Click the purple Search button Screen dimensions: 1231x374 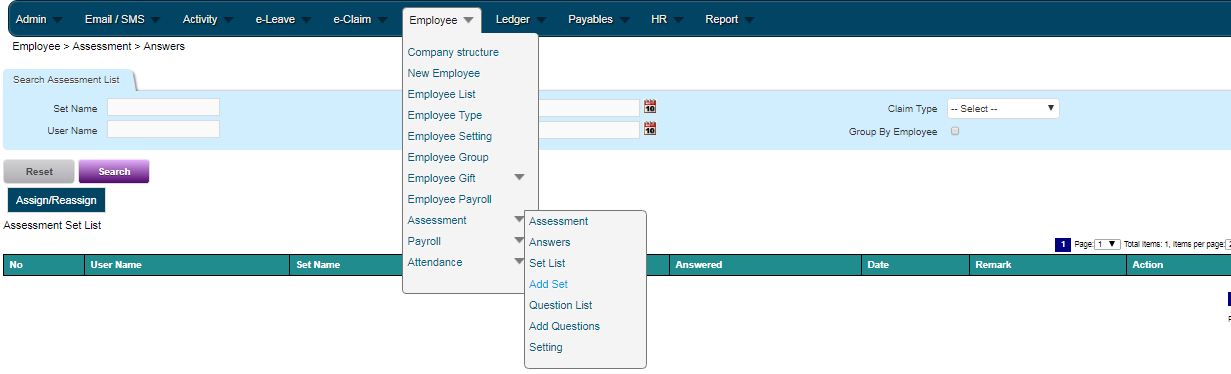coord(114,171)
